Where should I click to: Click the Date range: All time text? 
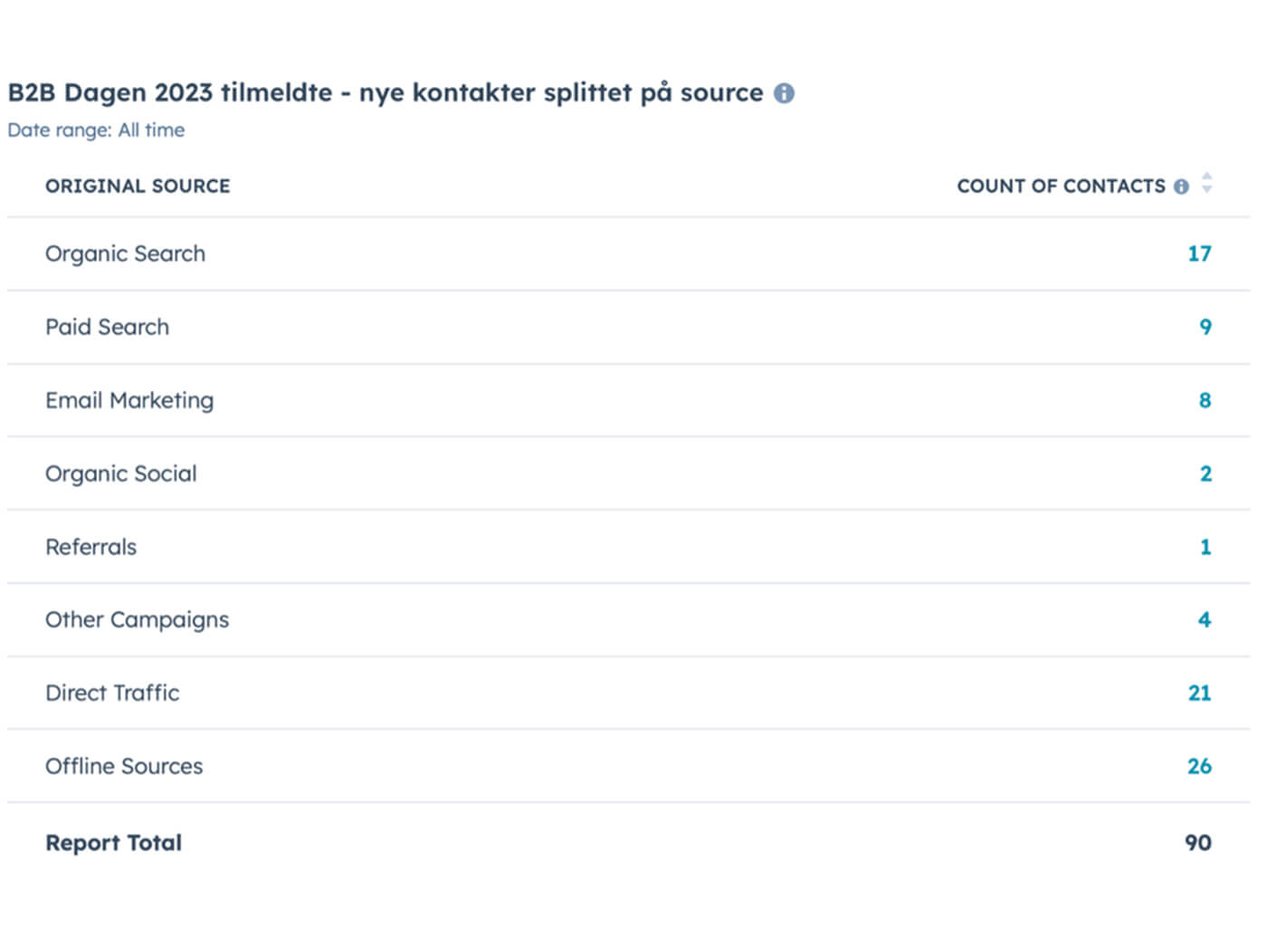[96, 130]
